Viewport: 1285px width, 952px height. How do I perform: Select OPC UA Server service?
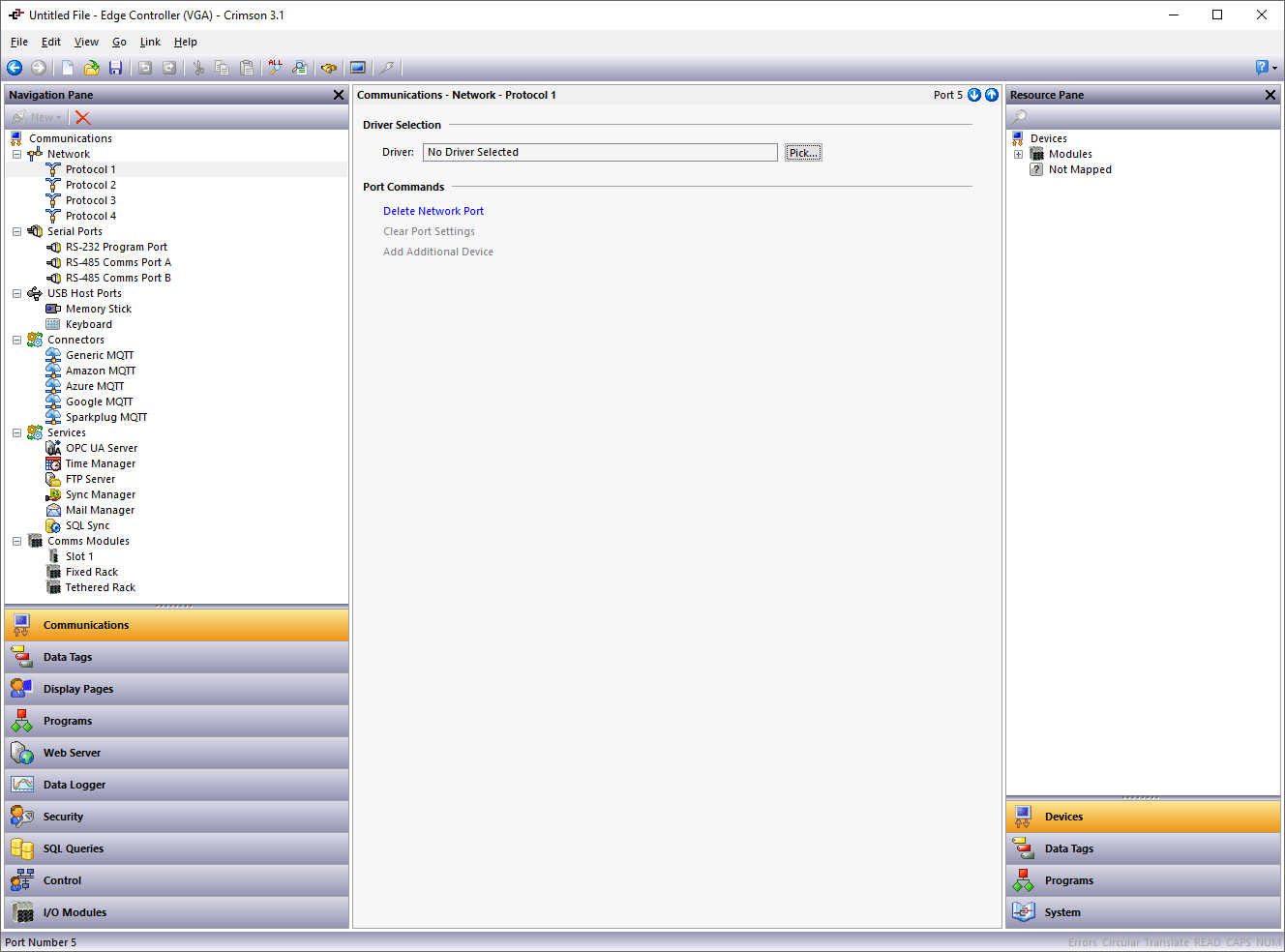(x=102, y=448)
